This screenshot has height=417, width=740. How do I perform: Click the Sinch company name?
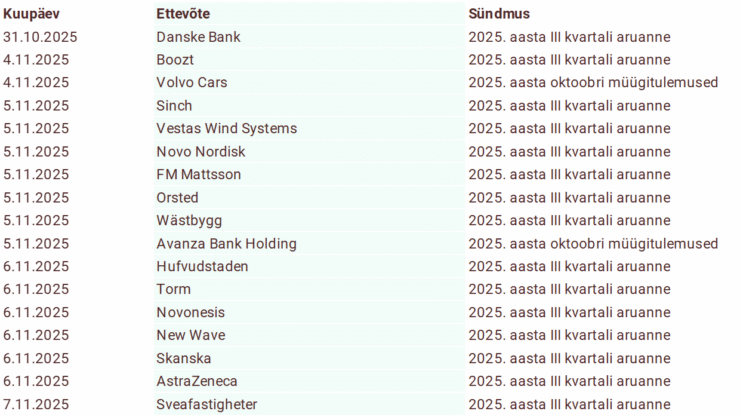[x=175, y=106]
